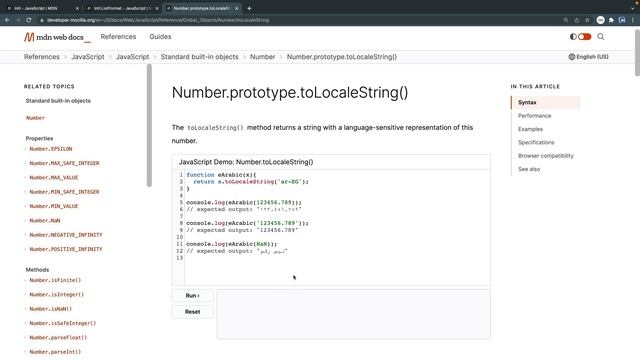Viewport: 640px width, 360px height.
Task: Jump to Syntax section in article outline
Action: [x=546, y=102]
